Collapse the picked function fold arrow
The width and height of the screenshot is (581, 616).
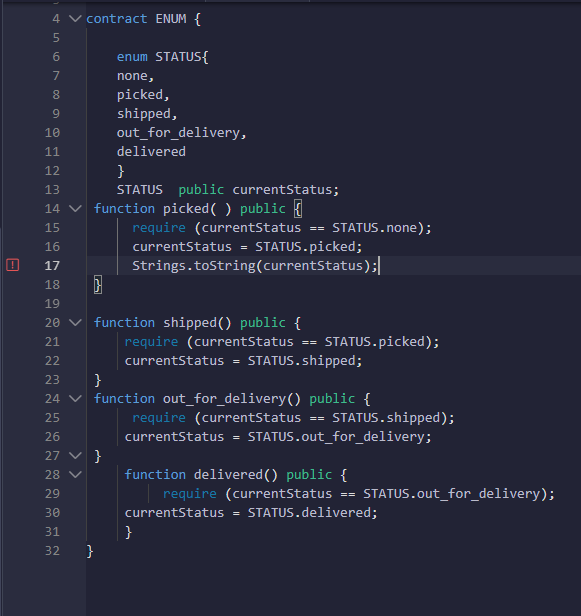(75, 209)
